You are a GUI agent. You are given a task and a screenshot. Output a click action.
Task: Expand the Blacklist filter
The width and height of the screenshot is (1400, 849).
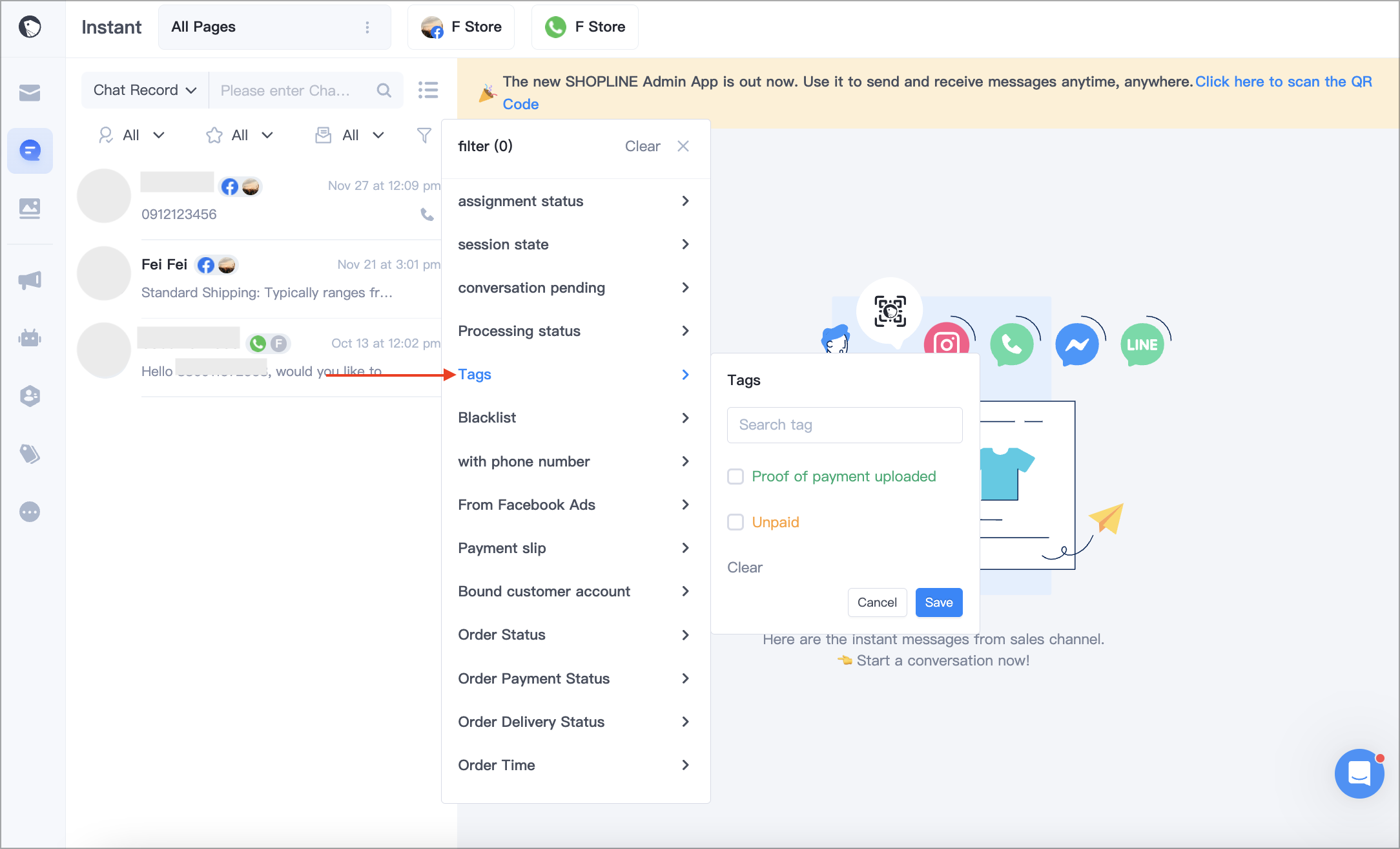click(575, 417)
